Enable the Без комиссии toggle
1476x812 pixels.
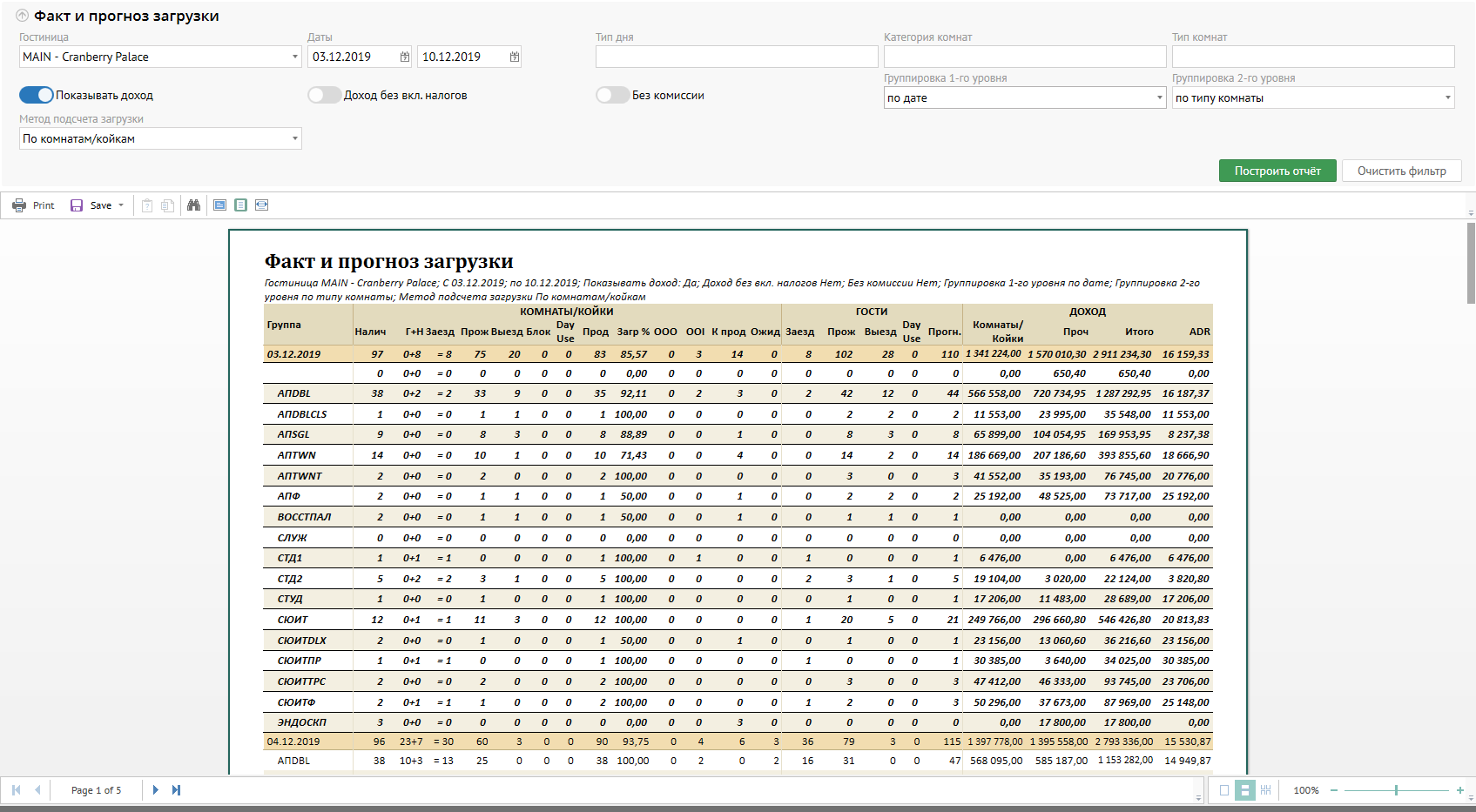point(612,95)
